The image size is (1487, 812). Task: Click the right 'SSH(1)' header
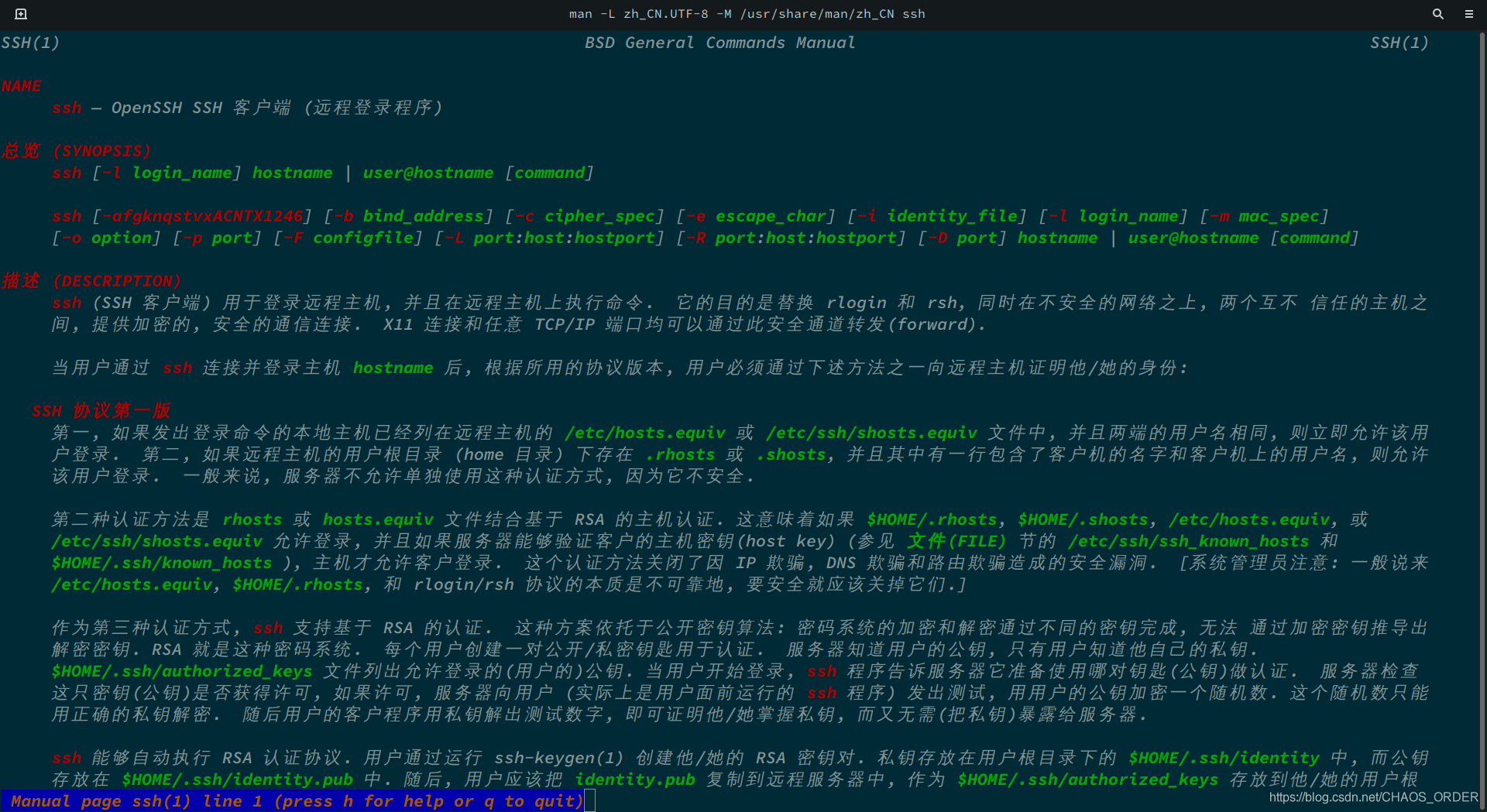(x=1399, y=43)
